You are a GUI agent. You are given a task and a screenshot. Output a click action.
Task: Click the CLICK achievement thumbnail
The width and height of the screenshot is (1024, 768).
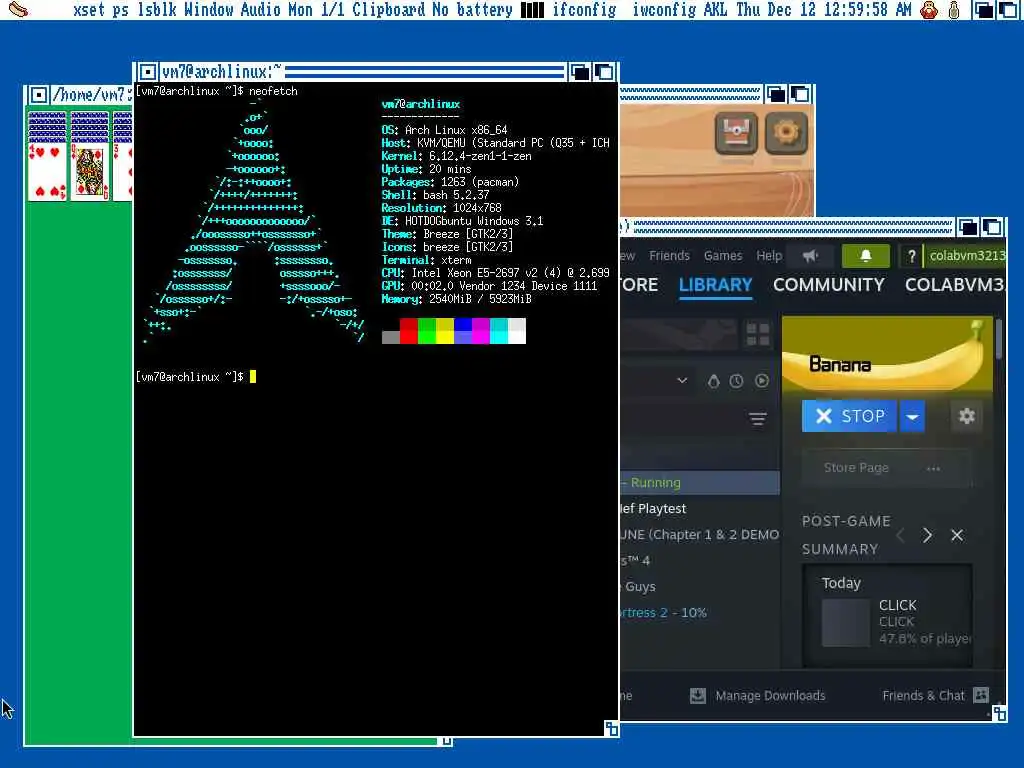pos(845,622)
